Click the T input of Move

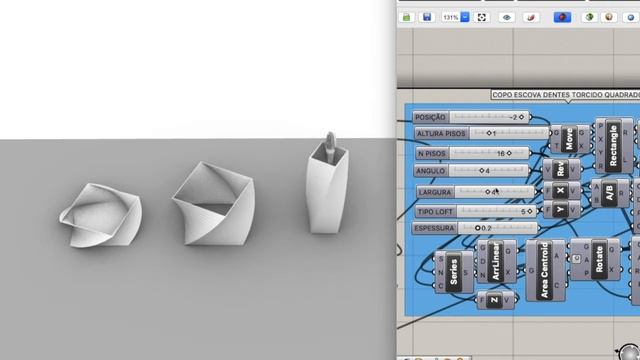(x=556, y=146)
